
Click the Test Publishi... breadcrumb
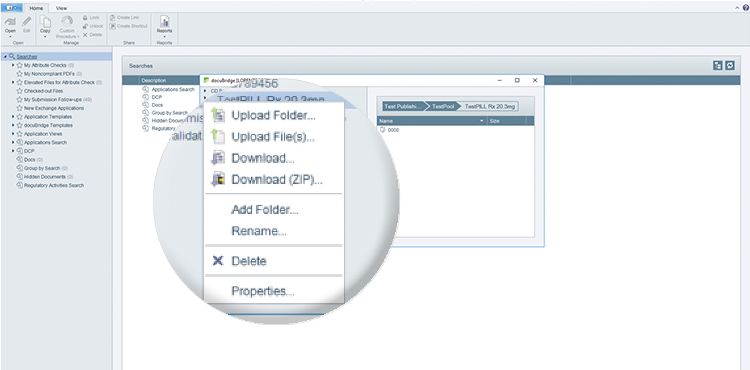[x=403, y=106]
